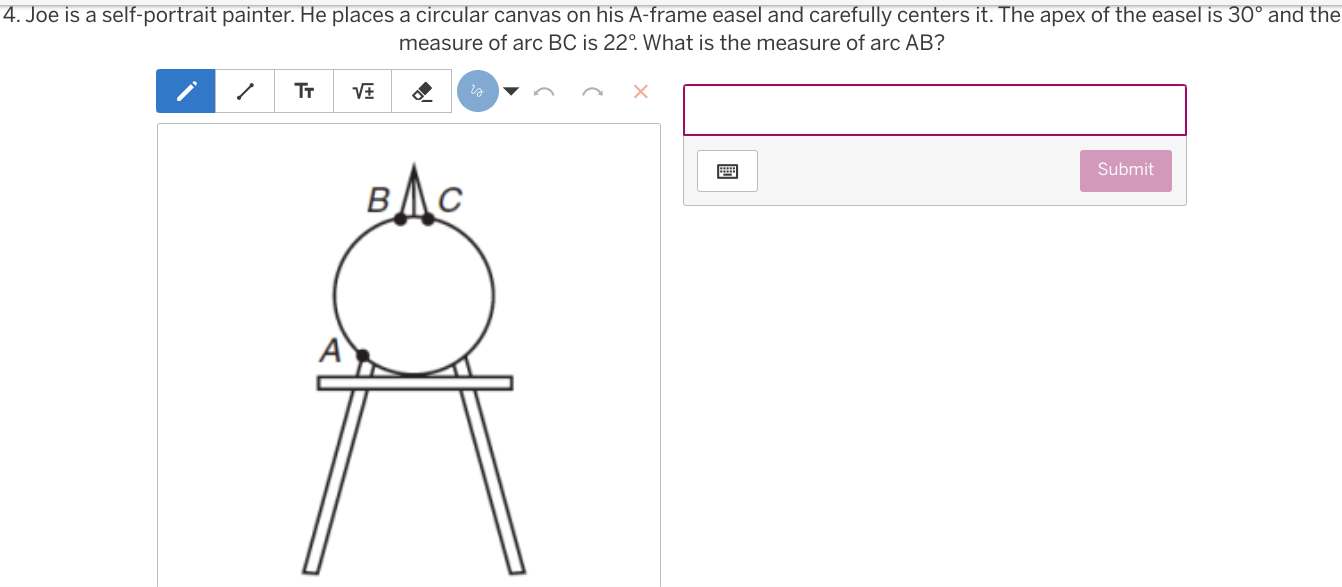Clear the drawing with the X icon
The image size is (1342, 587).
(x=641, y=92)
